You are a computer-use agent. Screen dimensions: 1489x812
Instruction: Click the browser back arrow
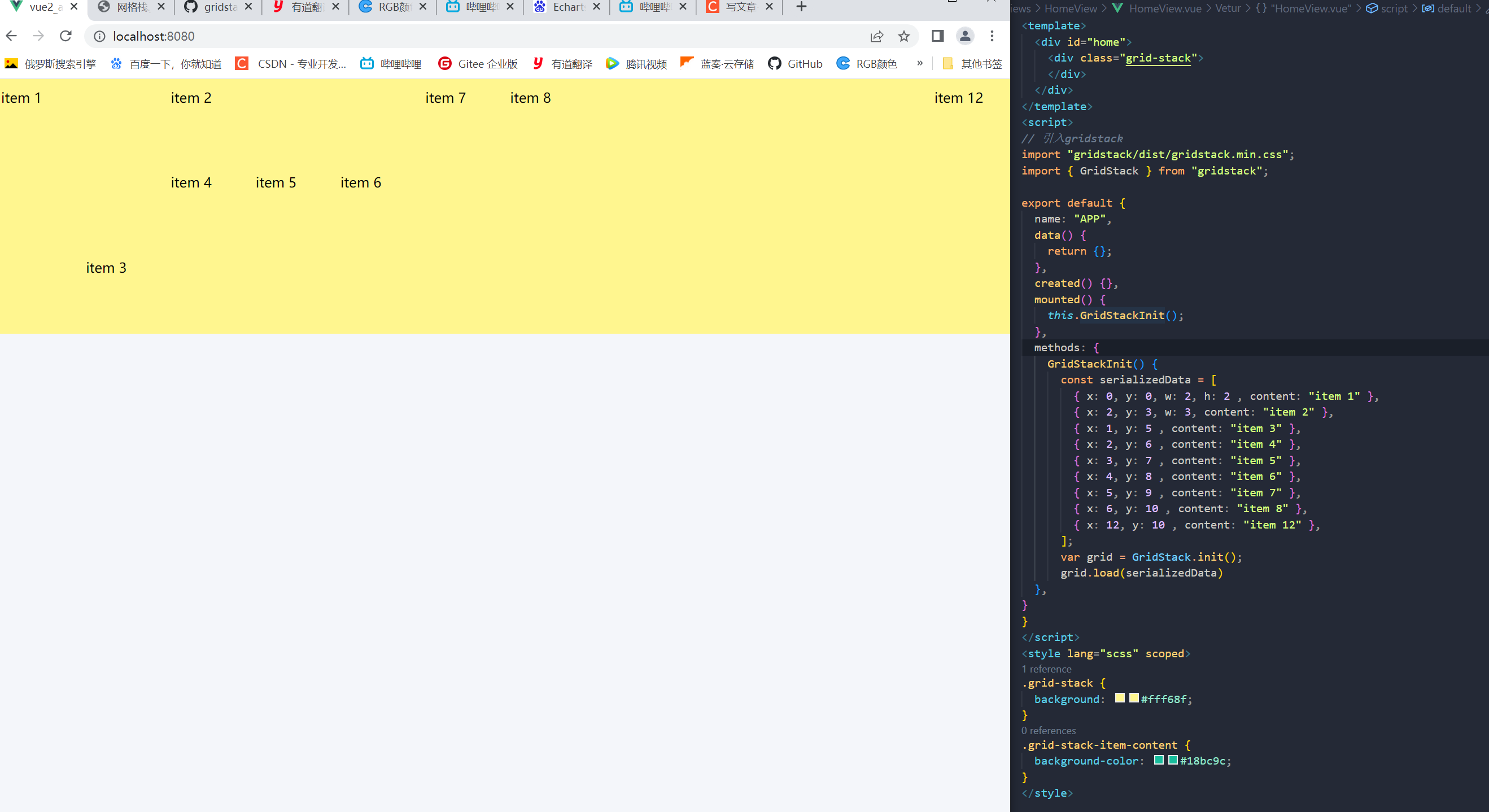pyautogui.click(x=11, y=36)
